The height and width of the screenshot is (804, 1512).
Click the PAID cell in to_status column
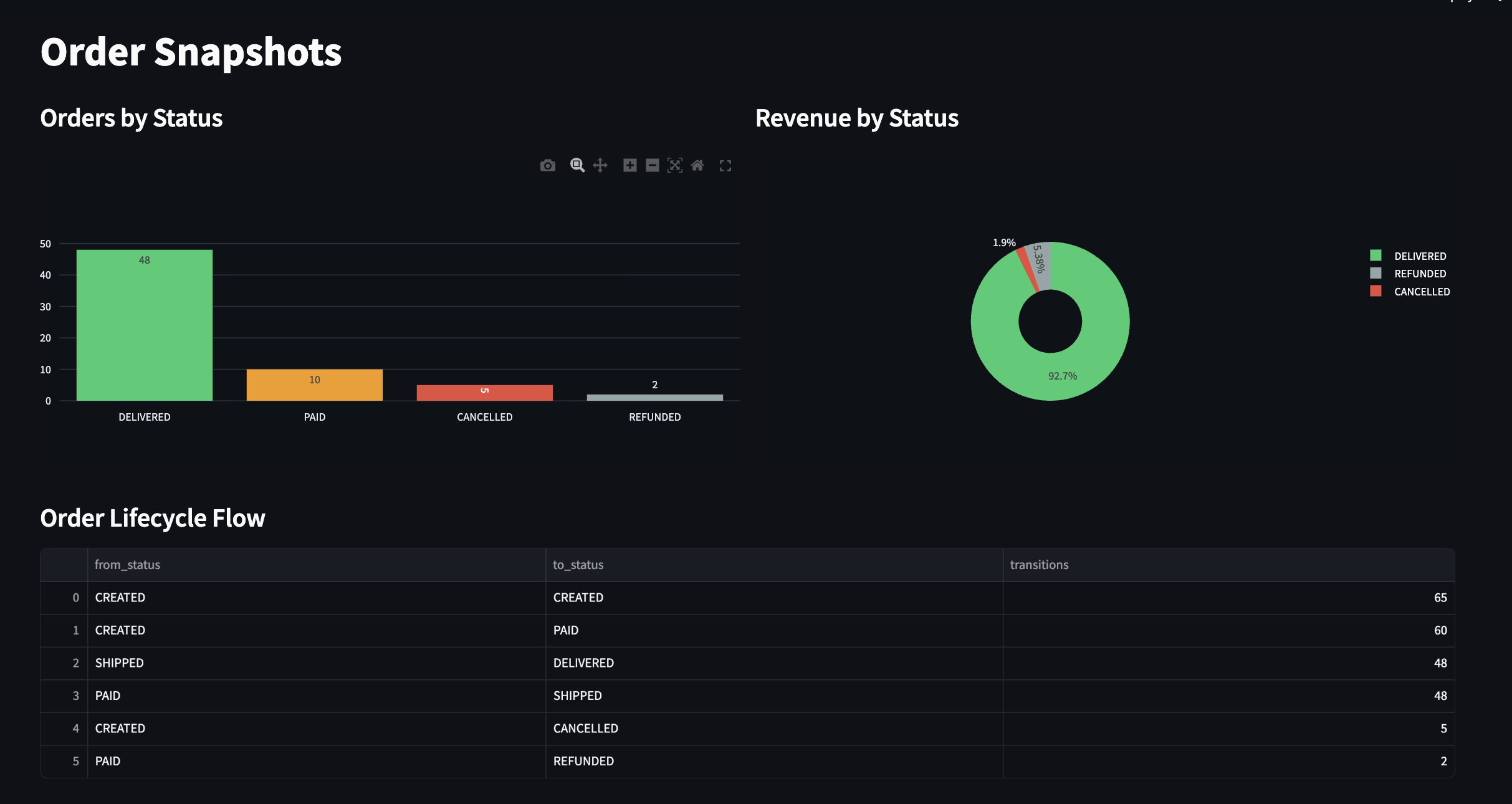774,630
